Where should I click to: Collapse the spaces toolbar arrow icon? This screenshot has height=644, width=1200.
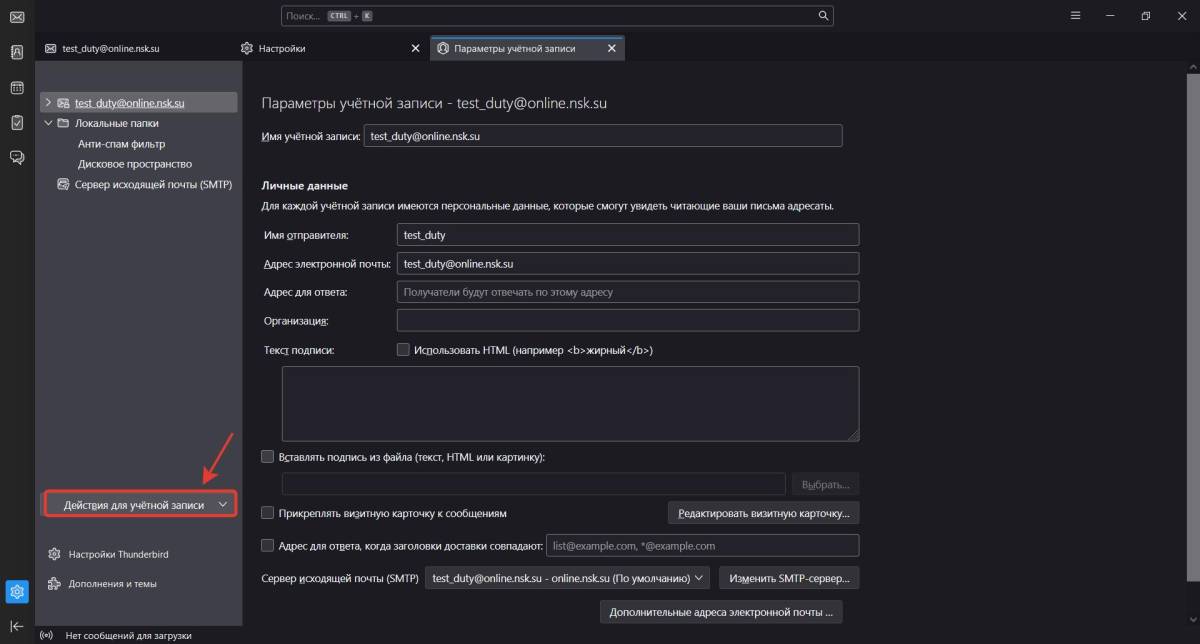pos(17,626)
